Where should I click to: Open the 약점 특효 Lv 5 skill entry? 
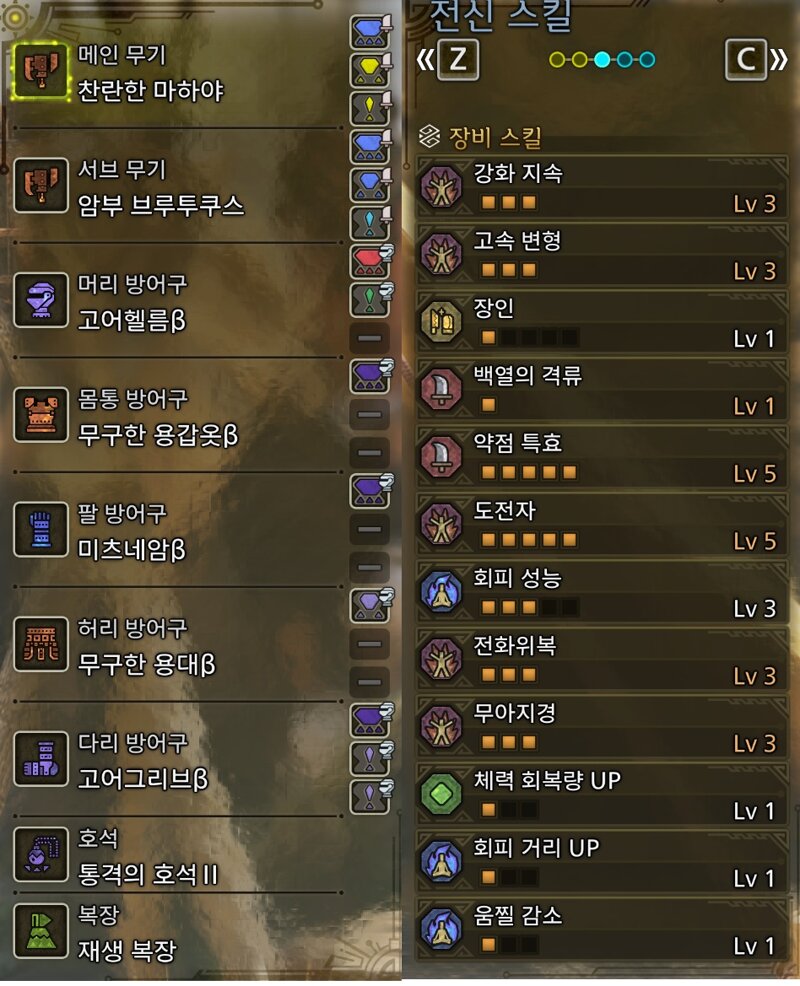point(602,457)
